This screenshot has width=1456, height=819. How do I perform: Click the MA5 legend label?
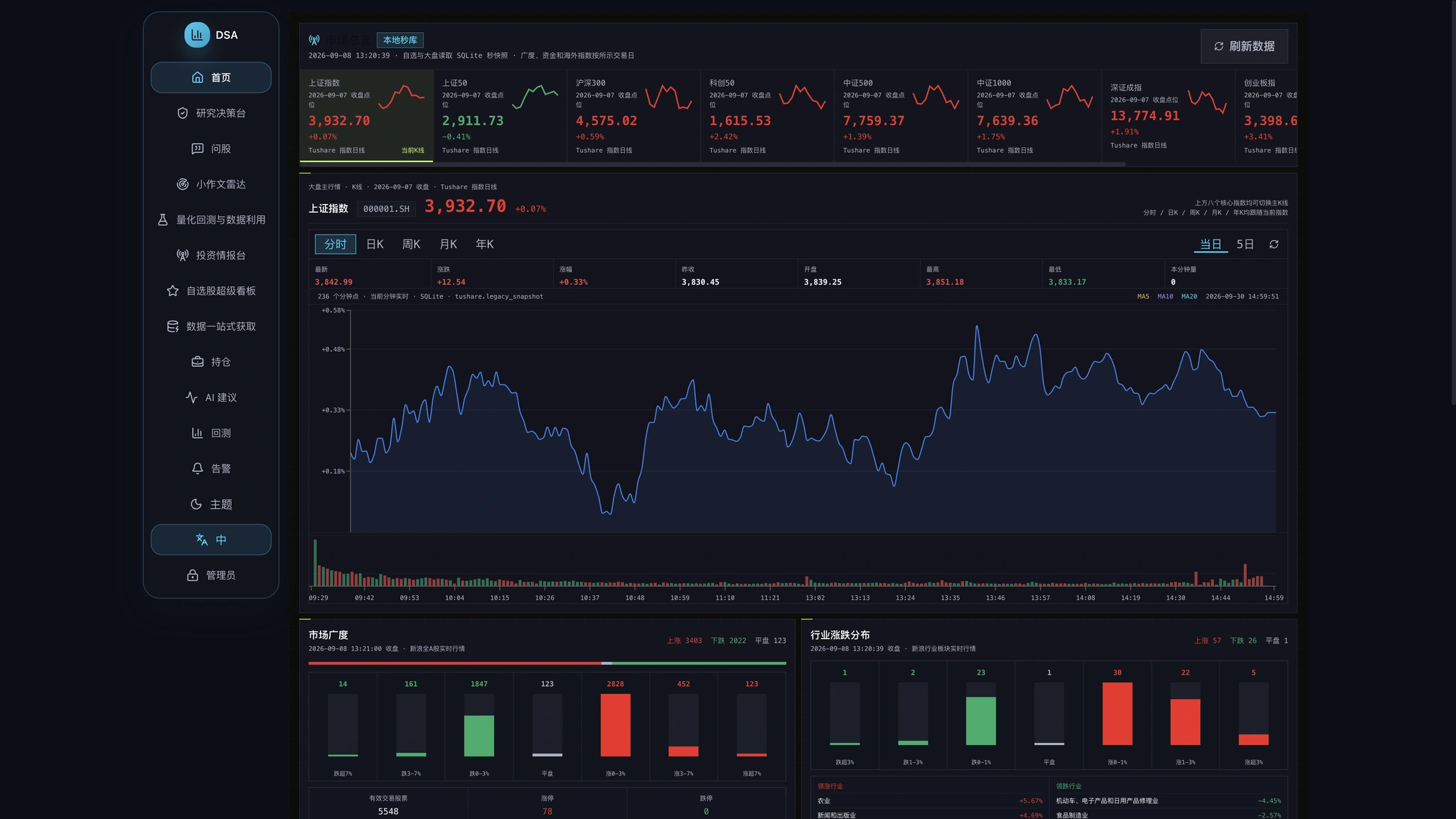click(1142, 296)
